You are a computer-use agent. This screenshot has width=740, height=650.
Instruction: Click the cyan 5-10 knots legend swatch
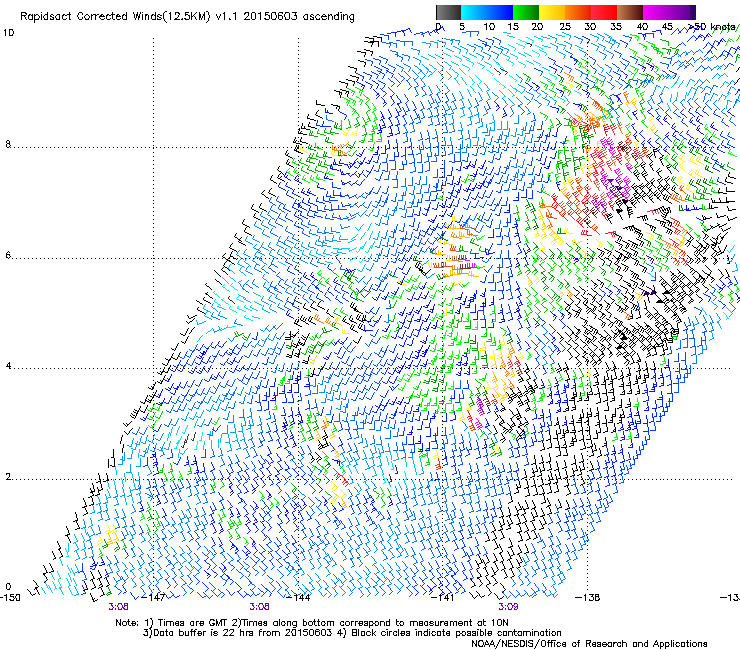coord(474,12)
